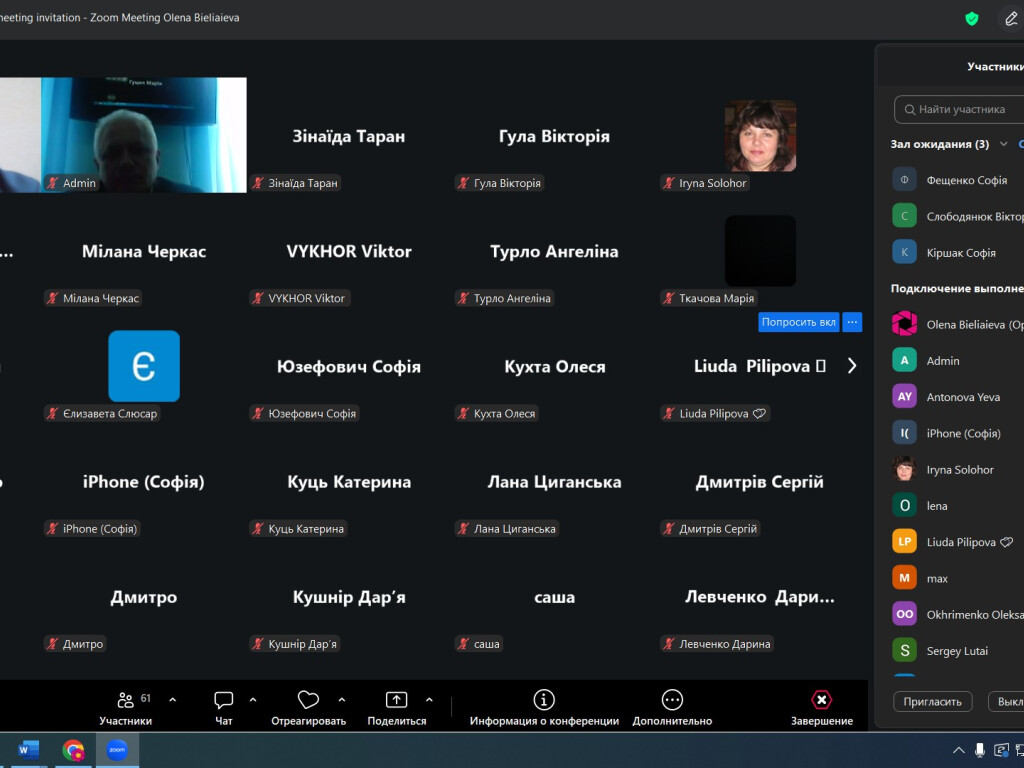Show hidden system tray icons

tap(958, 750)
